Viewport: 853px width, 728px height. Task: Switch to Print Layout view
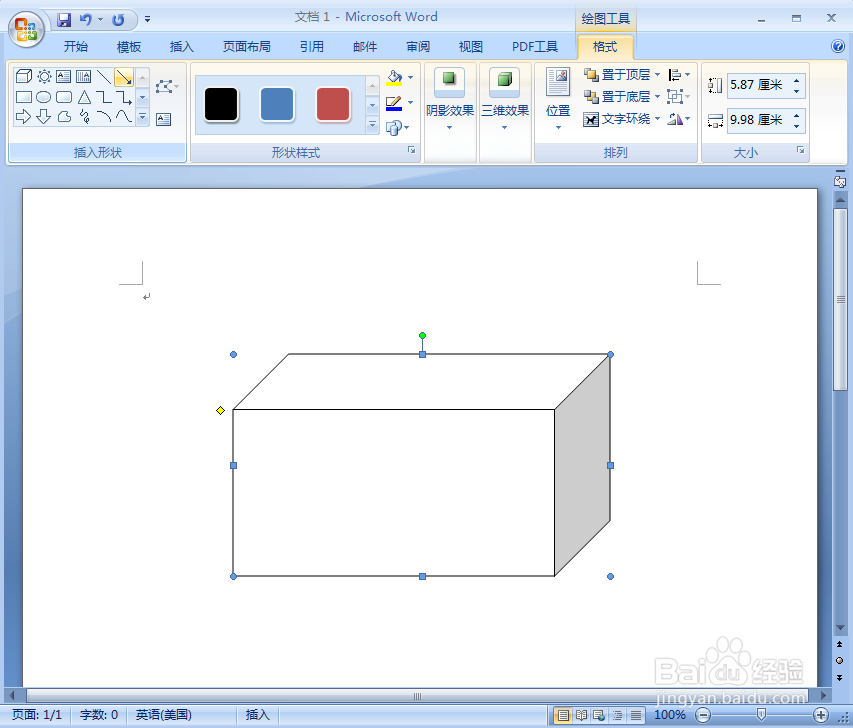click(564, 715)
